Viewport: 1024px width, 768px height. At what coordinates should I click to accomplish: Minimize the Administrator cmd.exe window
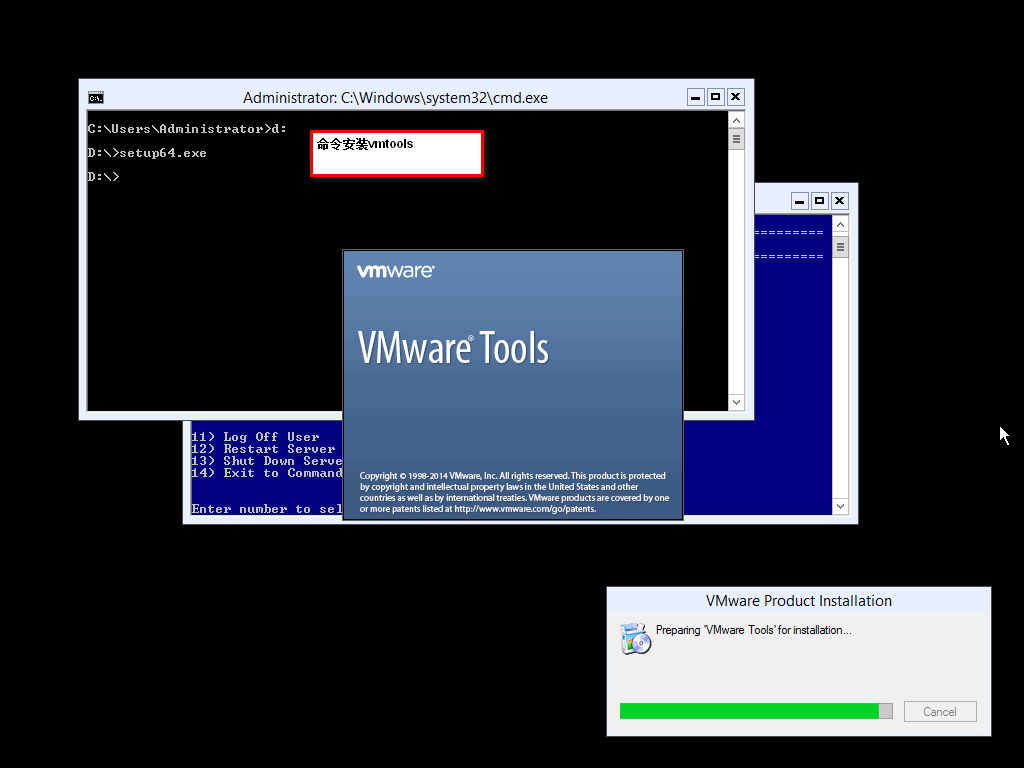[696, 97]
